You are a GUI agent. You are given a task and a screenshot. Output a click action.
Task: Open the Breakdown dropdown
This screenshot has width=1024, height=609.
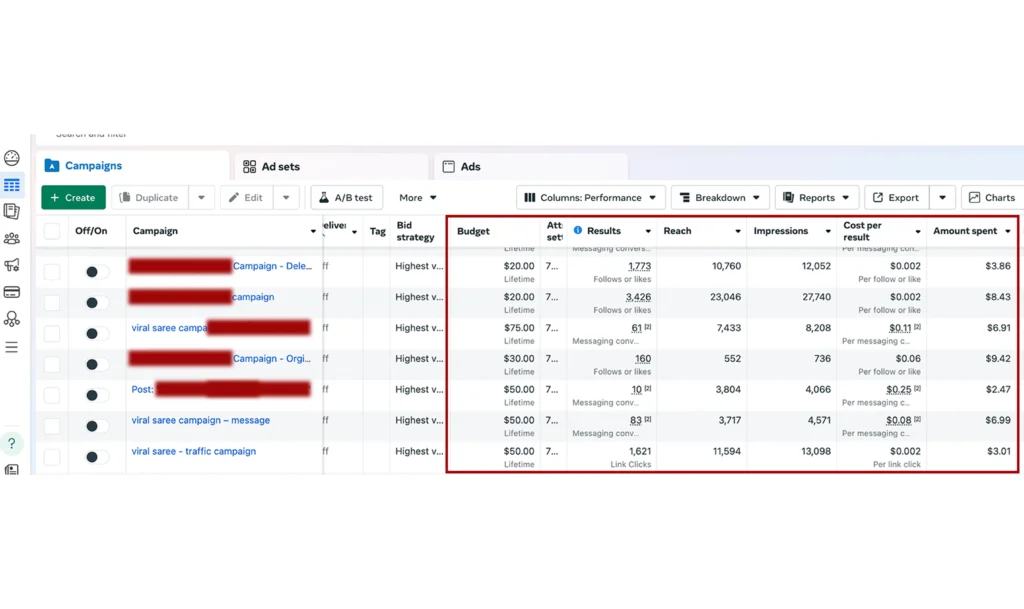pos(720,198)
